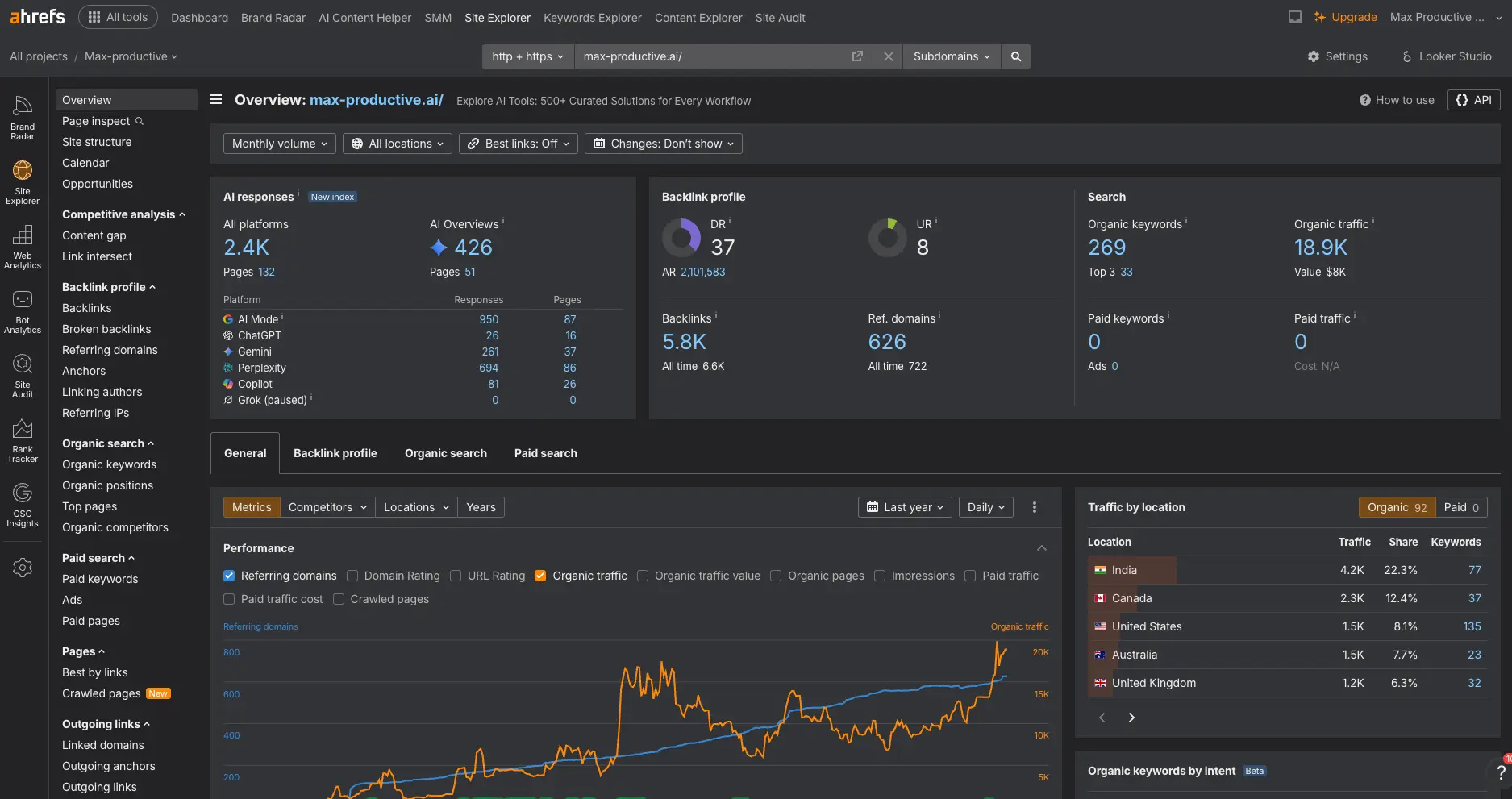Open the chart's three-dot options menu

[1035, 507]
